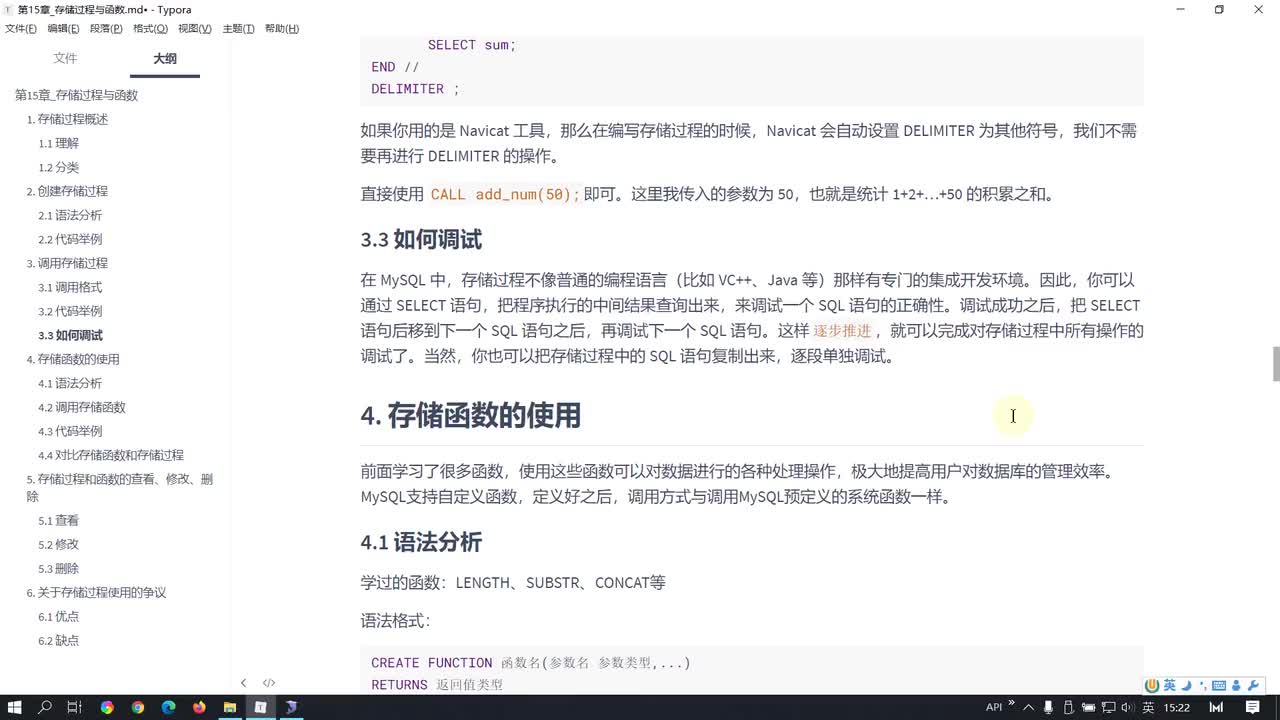The height and width of the screenshot is (720, 1280).
Task: Jump to outline item 5.1 查看
Action: click(x=58, y=520)
